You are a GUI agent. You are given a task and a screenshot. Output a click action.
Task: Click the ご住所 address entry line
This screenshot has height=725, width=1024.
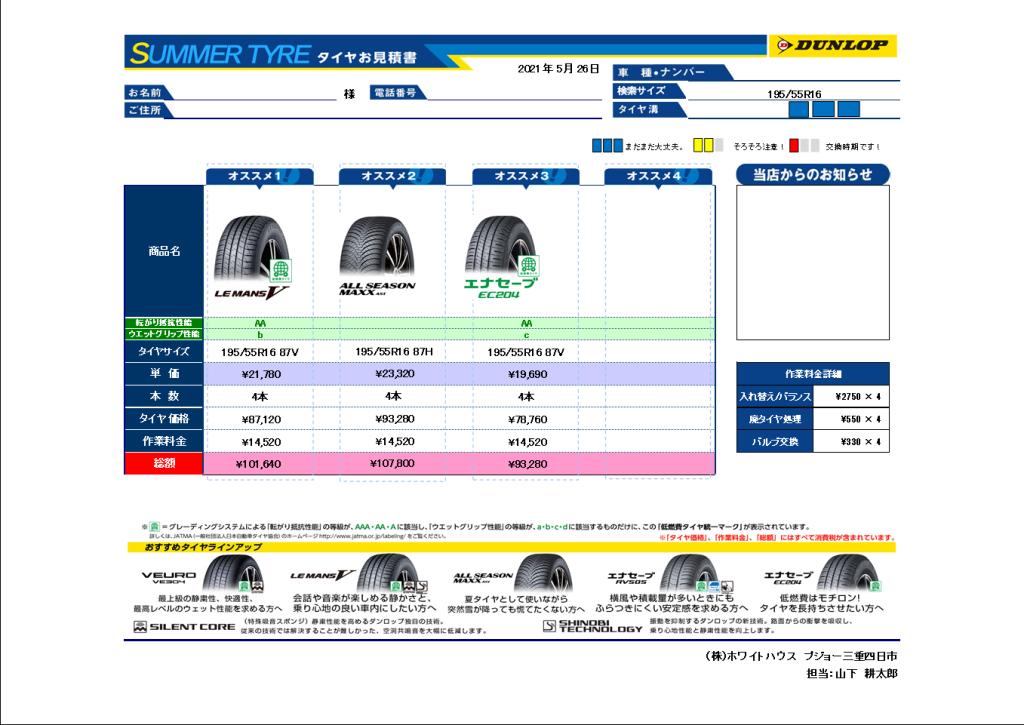point(387,110)
